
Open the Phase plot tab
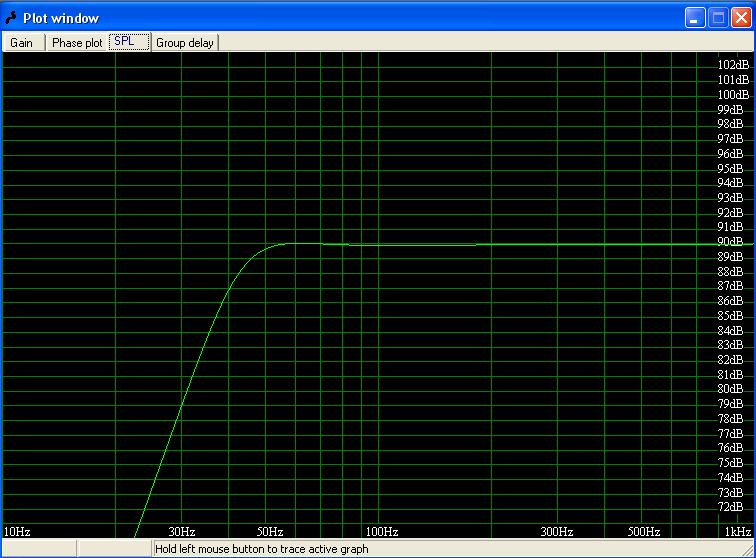point(77,42)
